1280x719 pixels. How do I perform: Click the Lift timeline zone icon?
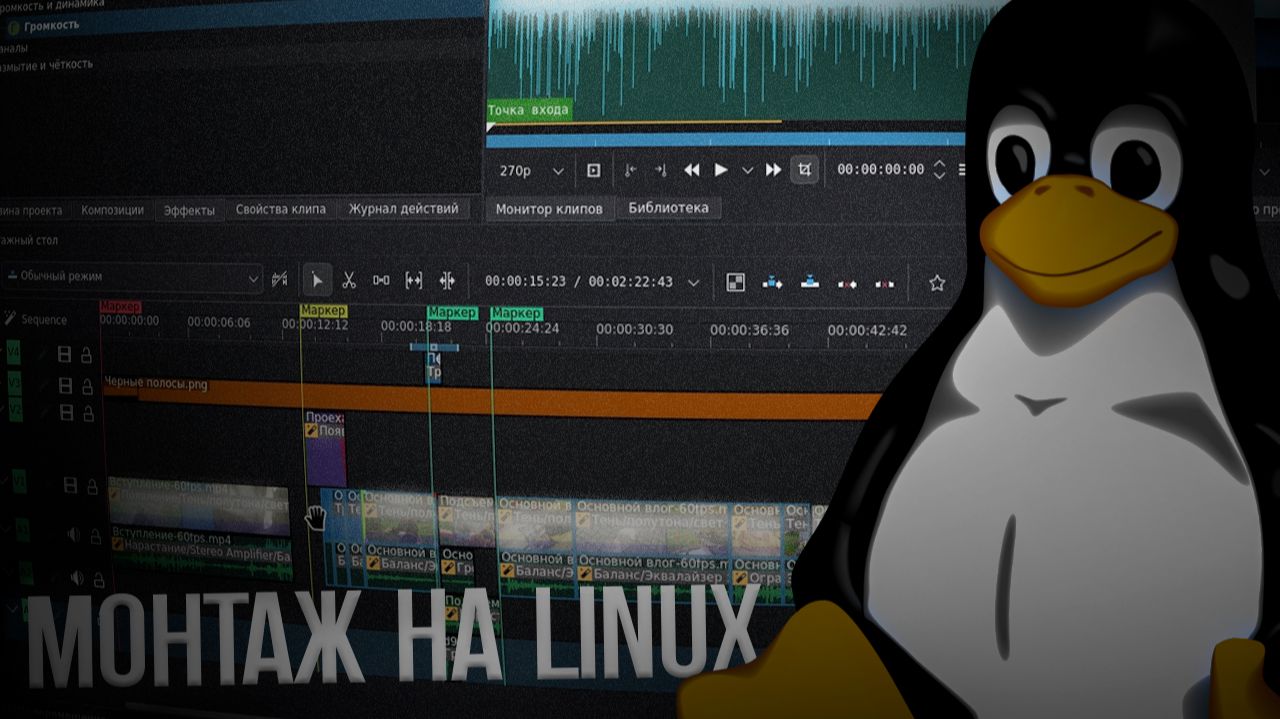[x=884, y=284]
